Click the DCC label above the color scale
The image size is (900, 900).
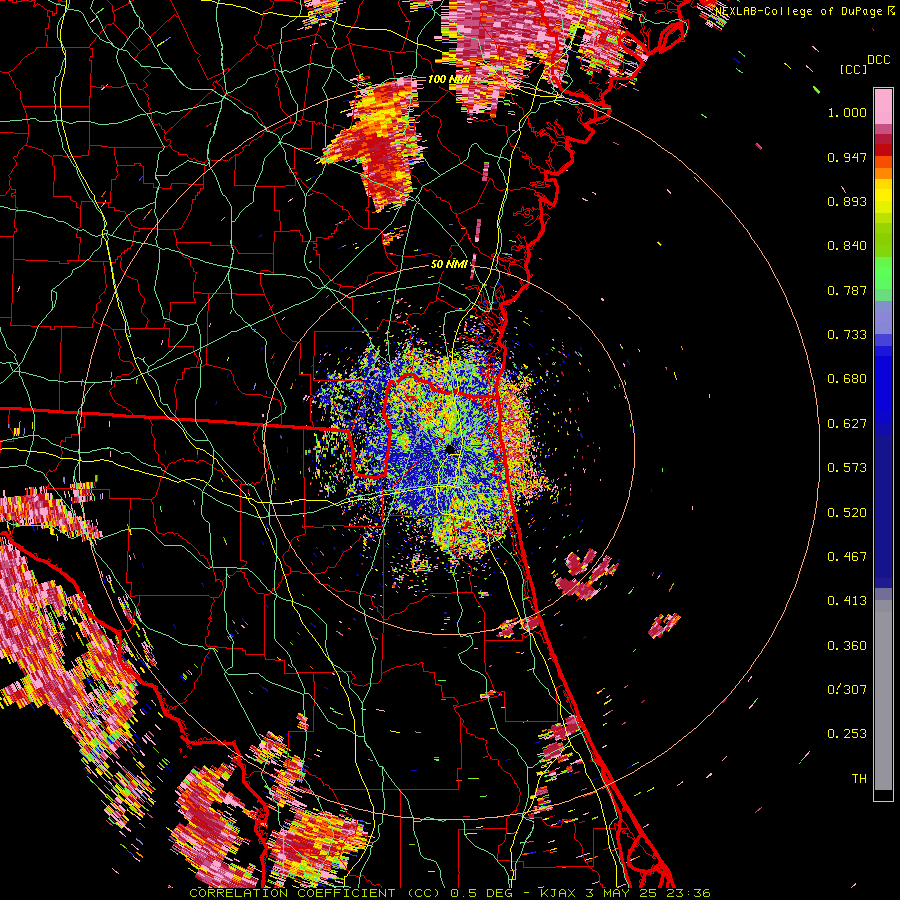(x=878, y=60)
